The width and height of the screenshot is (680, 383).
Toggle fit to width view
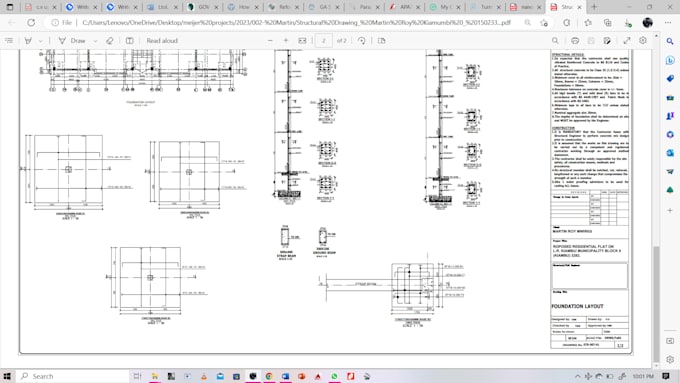point(302,40)
